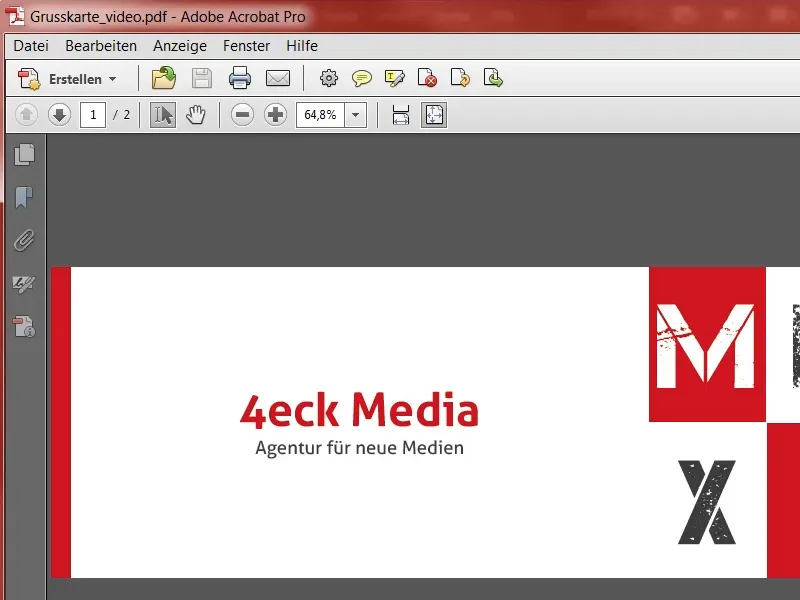Select the hand pan tool
This screenshot has width=800, height=600.
pos(196,115)
